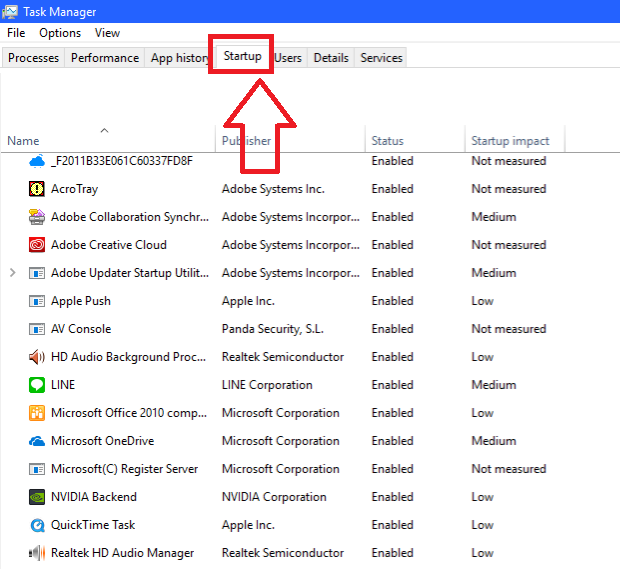Select the AcroTray startup entry
Viewport: 620px width, 569px height.
74,189
